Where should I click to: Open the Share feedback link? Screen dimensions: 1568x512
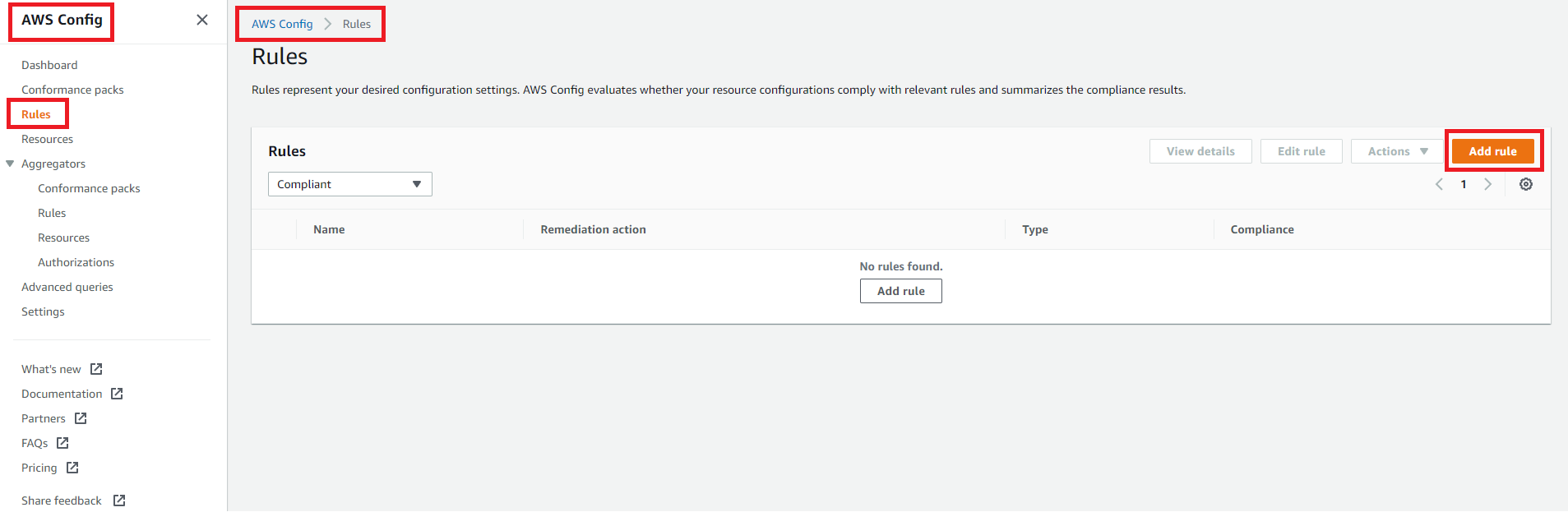click(x=62, y=500)
